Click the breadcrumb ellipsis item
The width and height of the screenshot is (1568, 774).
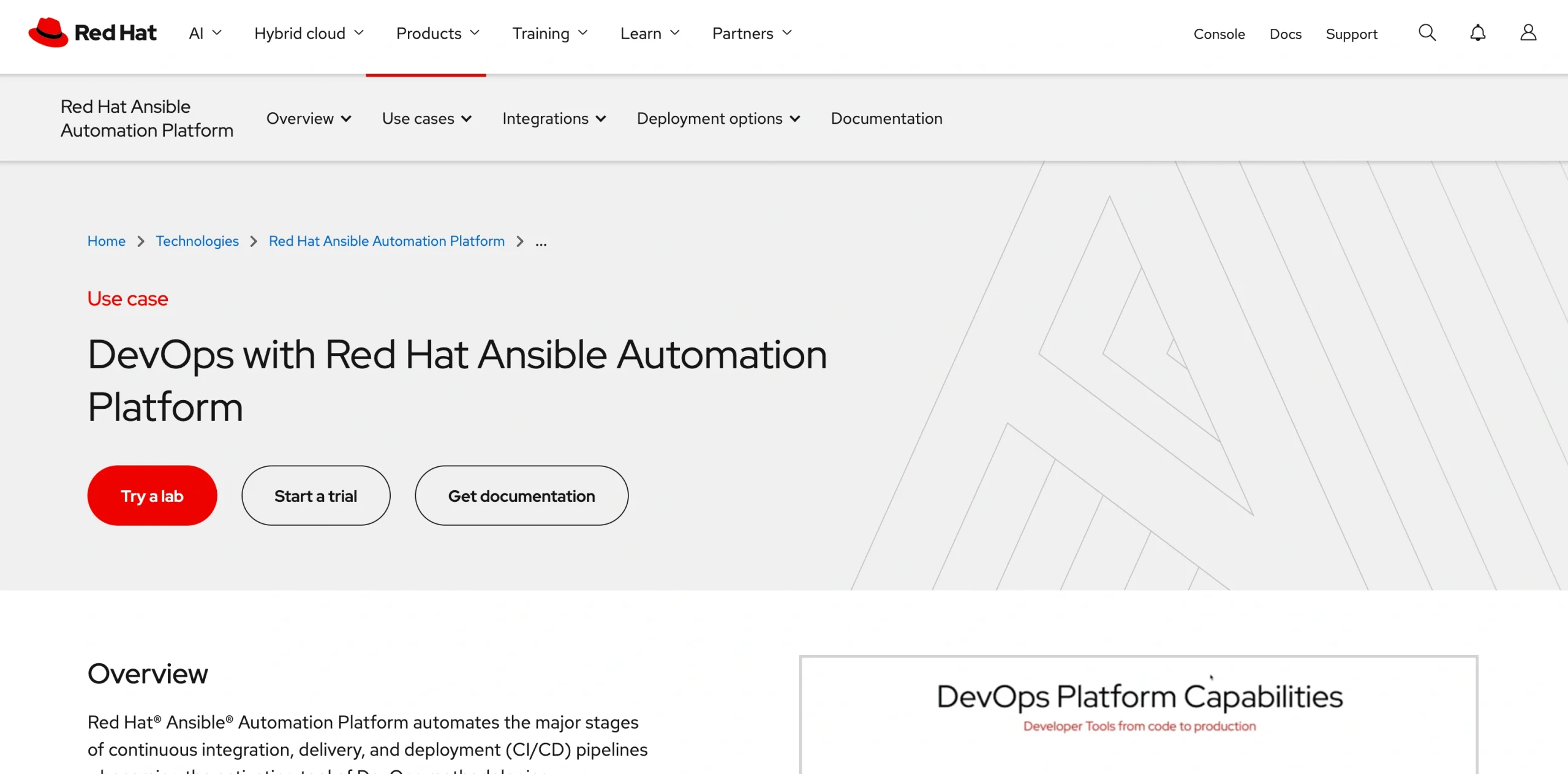tap(541, 243)
